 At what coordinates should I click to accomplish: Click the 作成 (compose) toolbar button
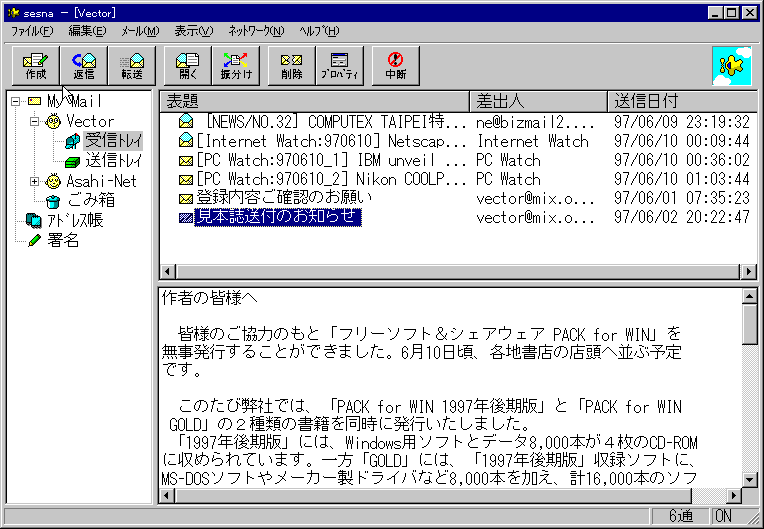[36, 66]
